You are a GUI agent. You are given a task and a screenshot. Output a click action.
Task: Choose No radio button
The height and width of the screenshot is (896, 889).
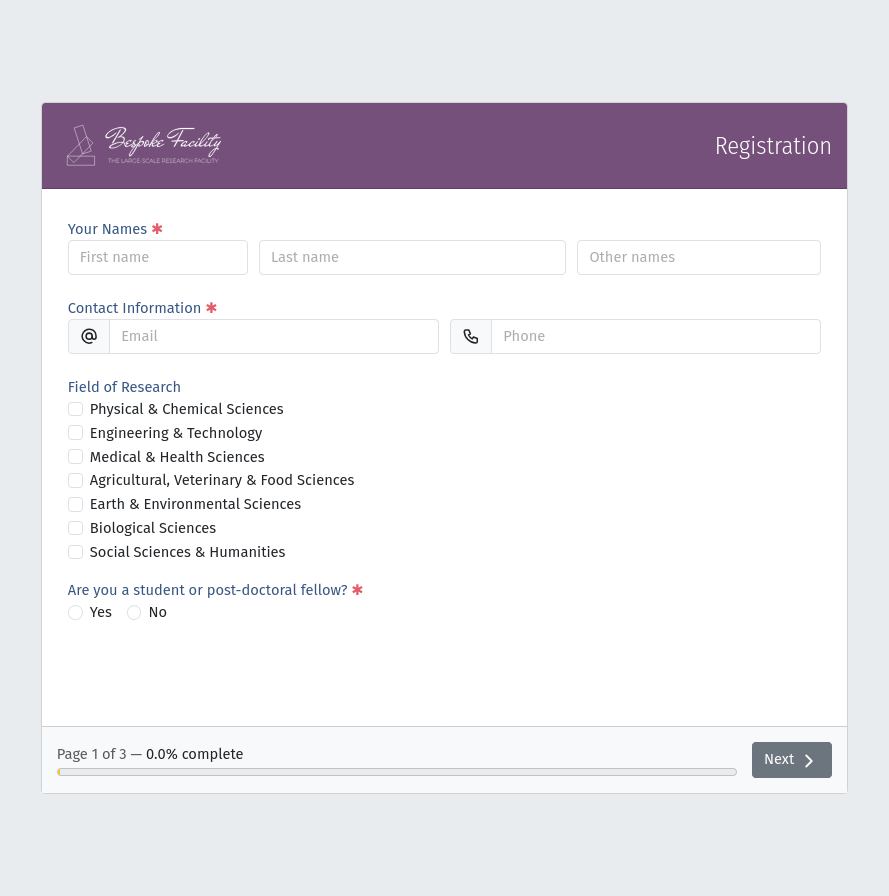134,613
